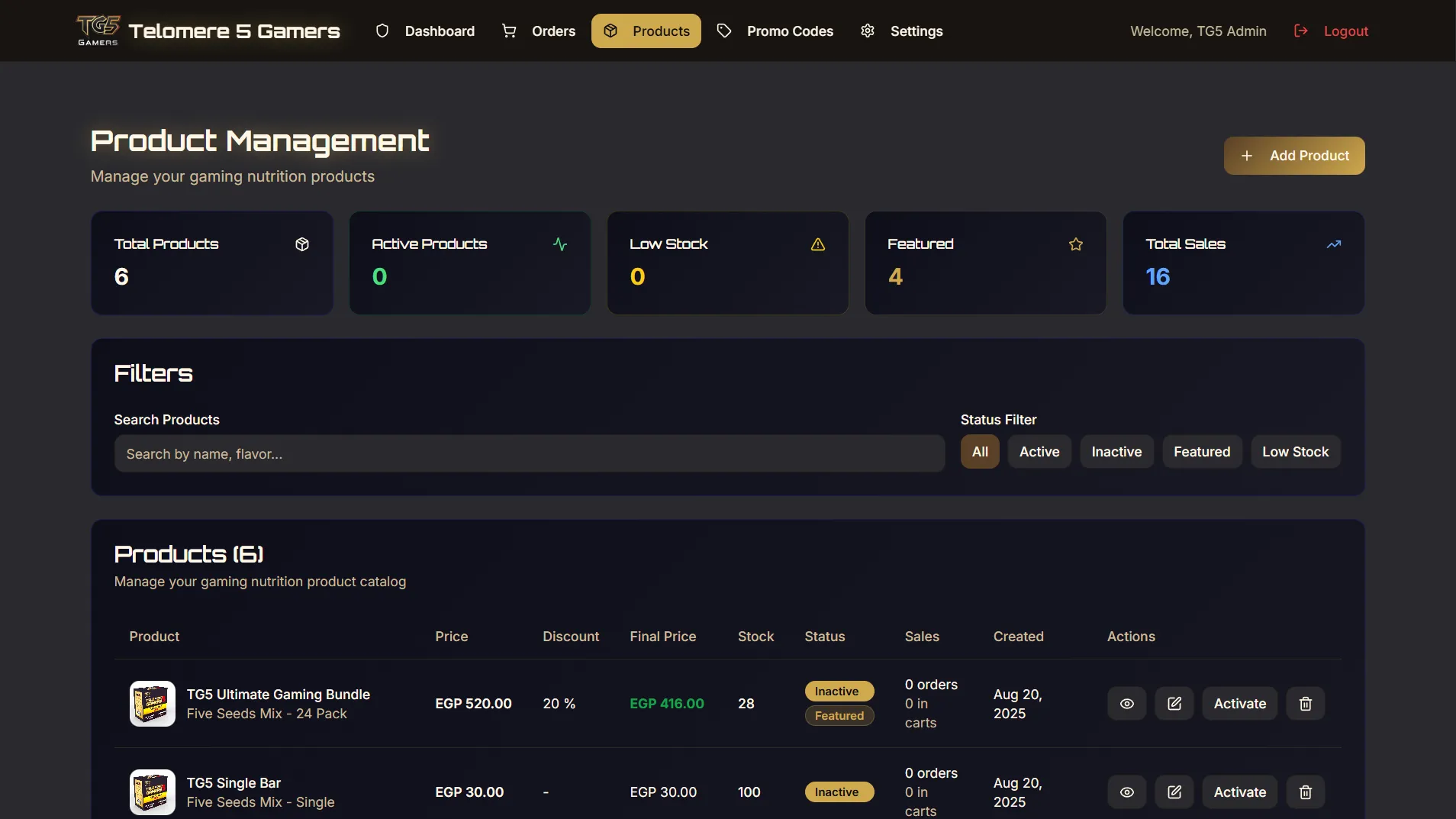1456x819 pixels.
Task: Click the Inactive badge on Gaming Bundle row
Action: pos(839,692)
